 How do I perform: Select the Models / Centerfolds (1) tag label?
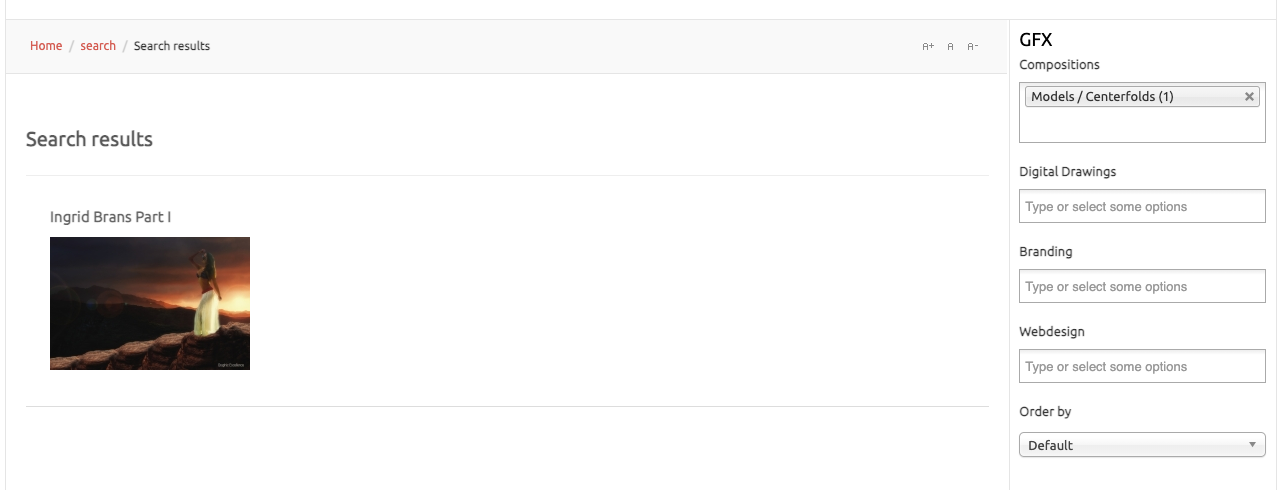pyautogui.click(x=1102, y=97)
